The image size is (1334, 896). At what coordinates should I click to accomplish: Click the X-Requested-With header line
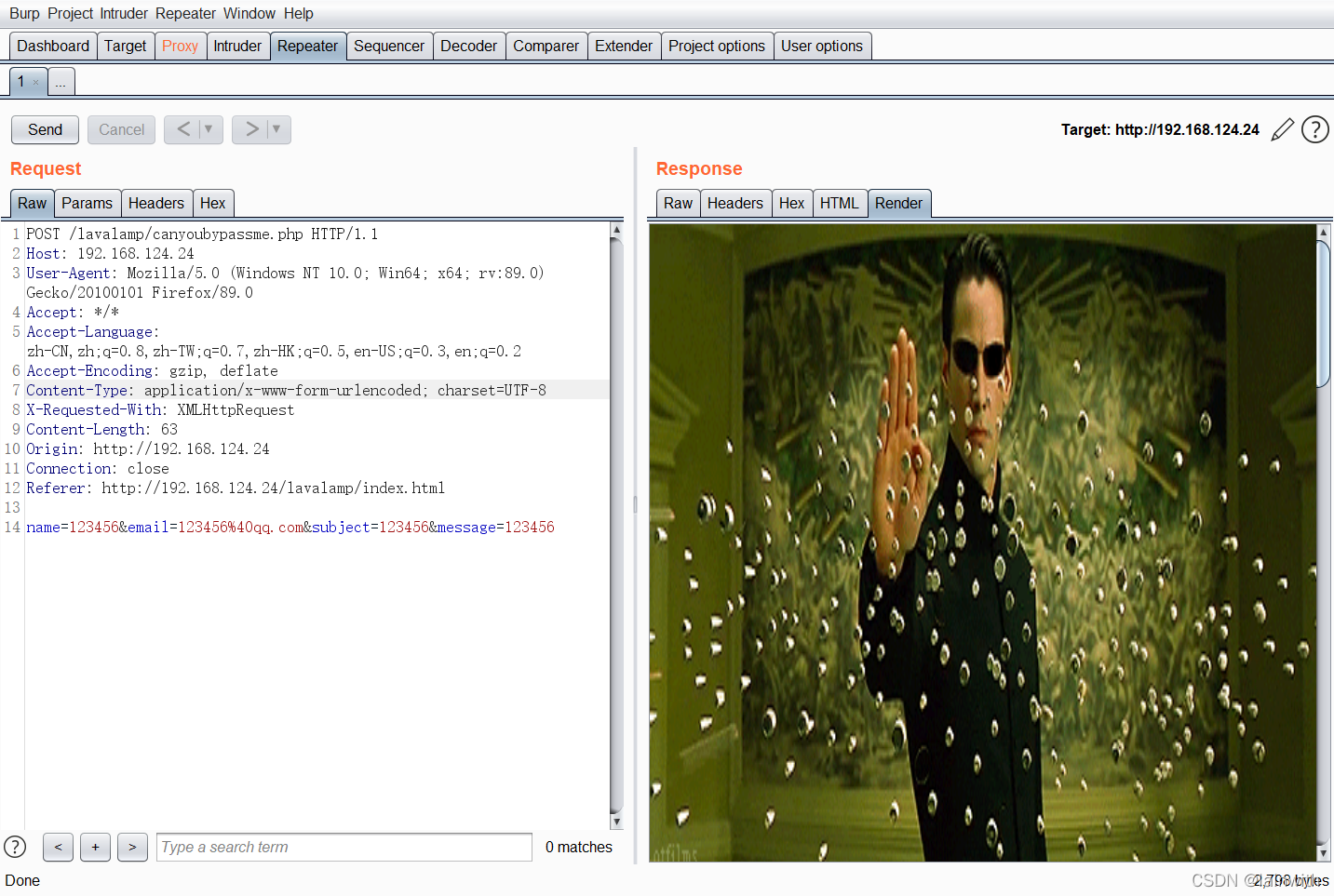[x=160, y=409]
